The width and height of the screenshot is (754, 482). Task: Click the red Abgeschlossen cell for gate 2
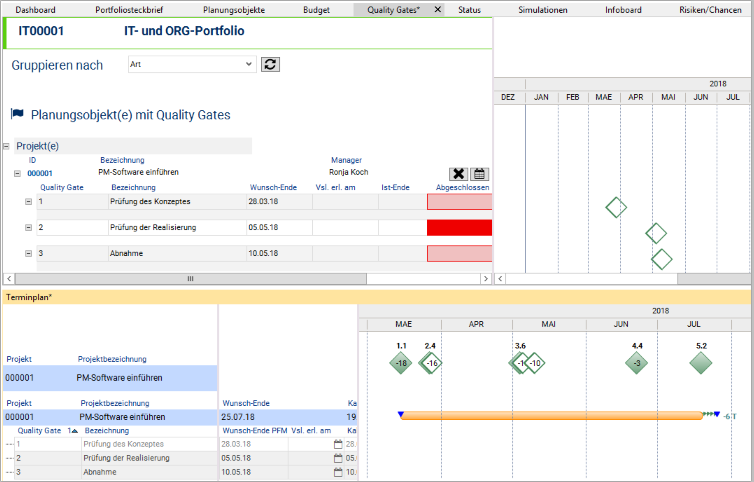point(459,227)
